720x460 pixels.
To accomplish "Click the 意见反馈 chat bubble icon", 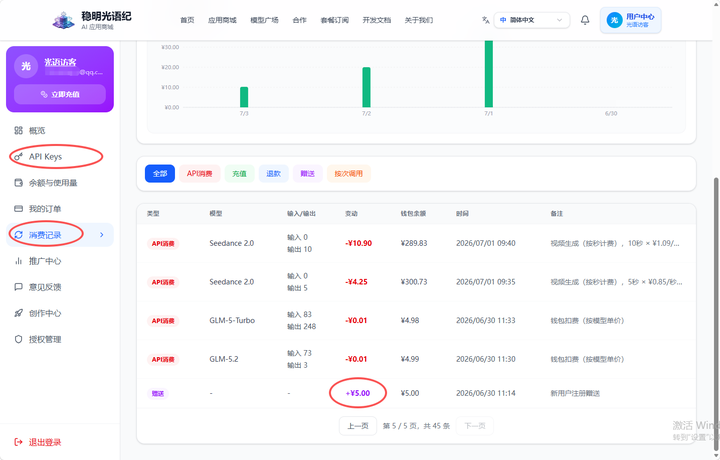I will (x=18, y=287).
